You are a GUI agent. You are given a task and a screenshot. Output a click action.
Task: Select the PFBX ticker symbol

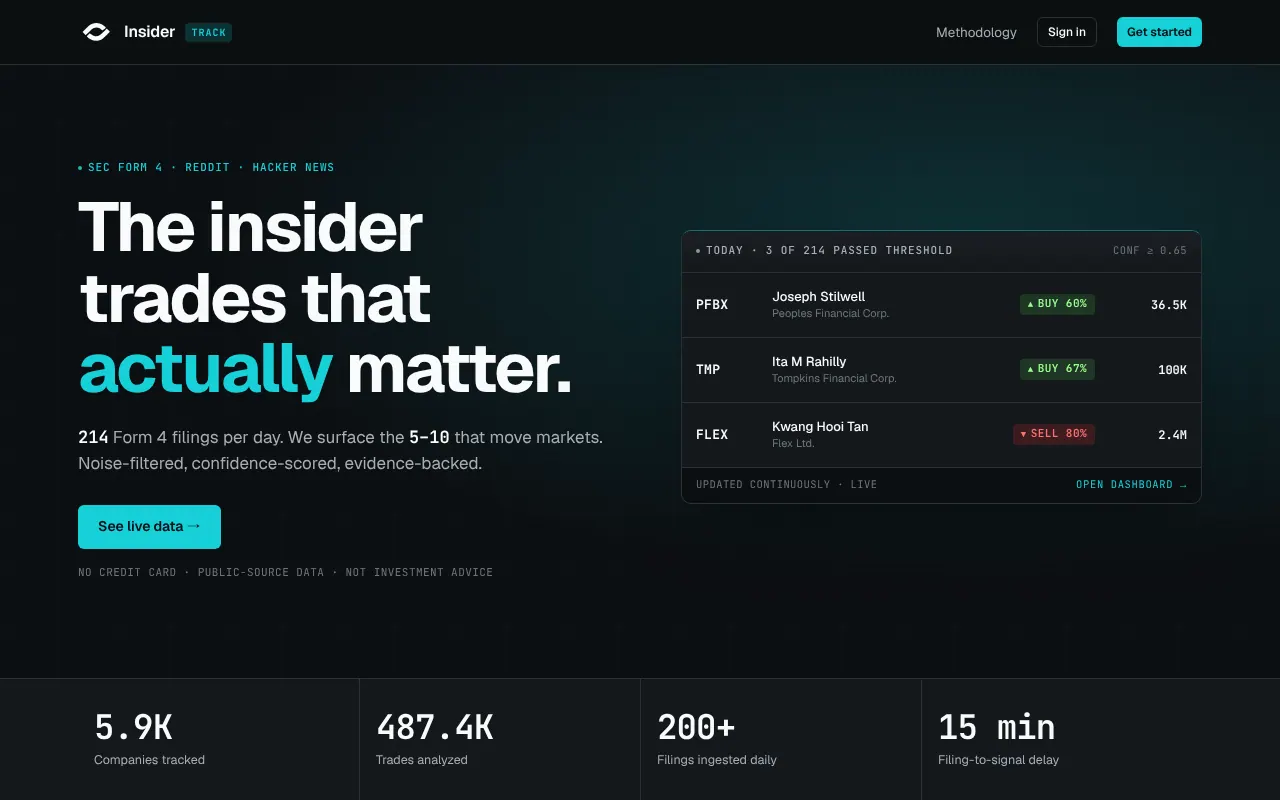[x=712, y=305]
